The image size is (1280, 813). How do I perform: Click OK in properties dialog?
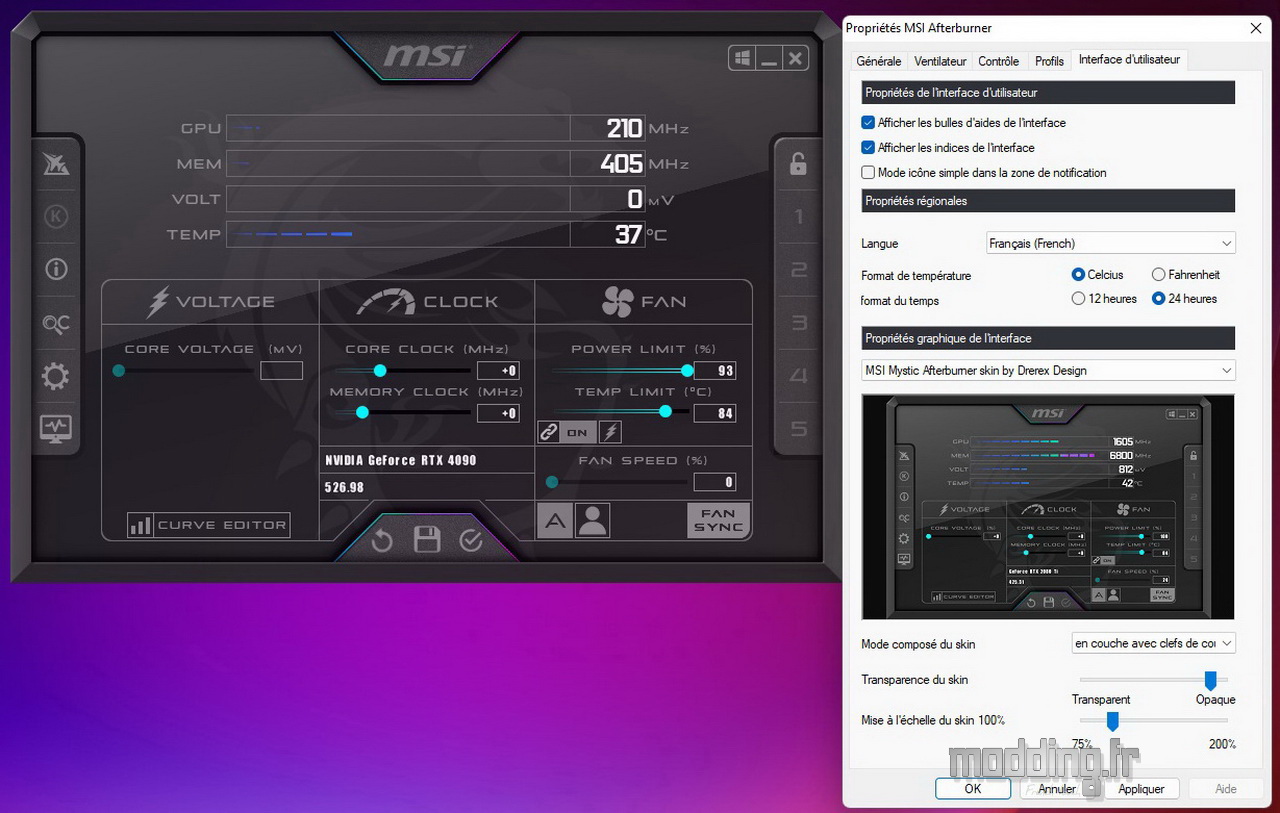click(973, 788)
